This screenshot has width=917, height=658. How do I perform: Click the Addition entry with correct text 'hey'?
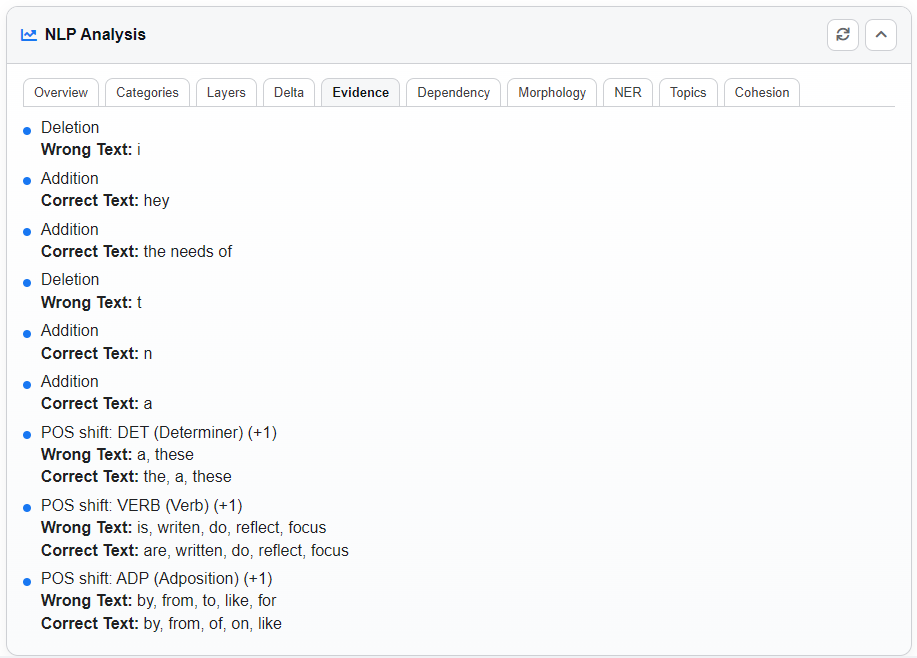pyautogui.click(x=70, y=179)
